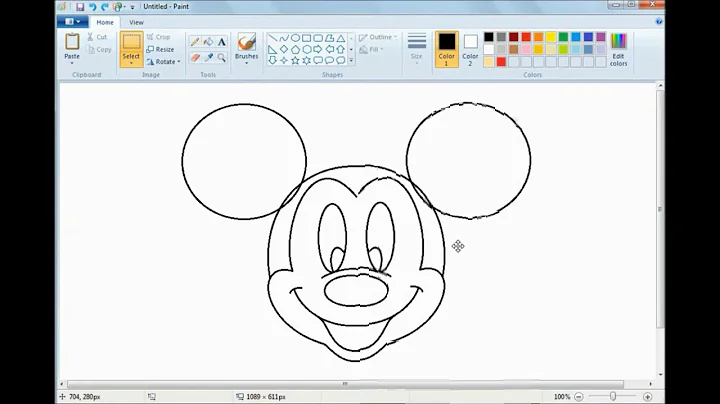Select the Oval shape
Image resolution: width=720 pixels, height=404 pixels.
tap(295, 38)
